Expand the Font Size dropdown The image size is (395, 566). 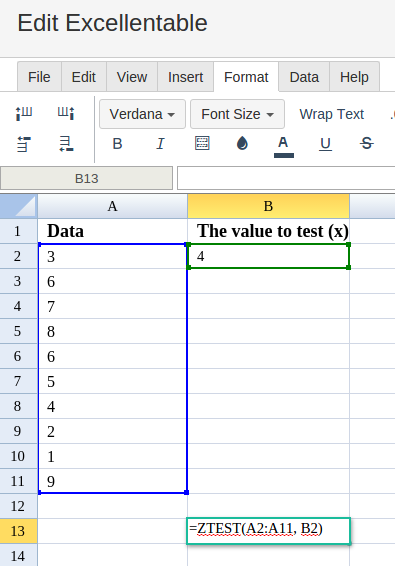[237, 114]
